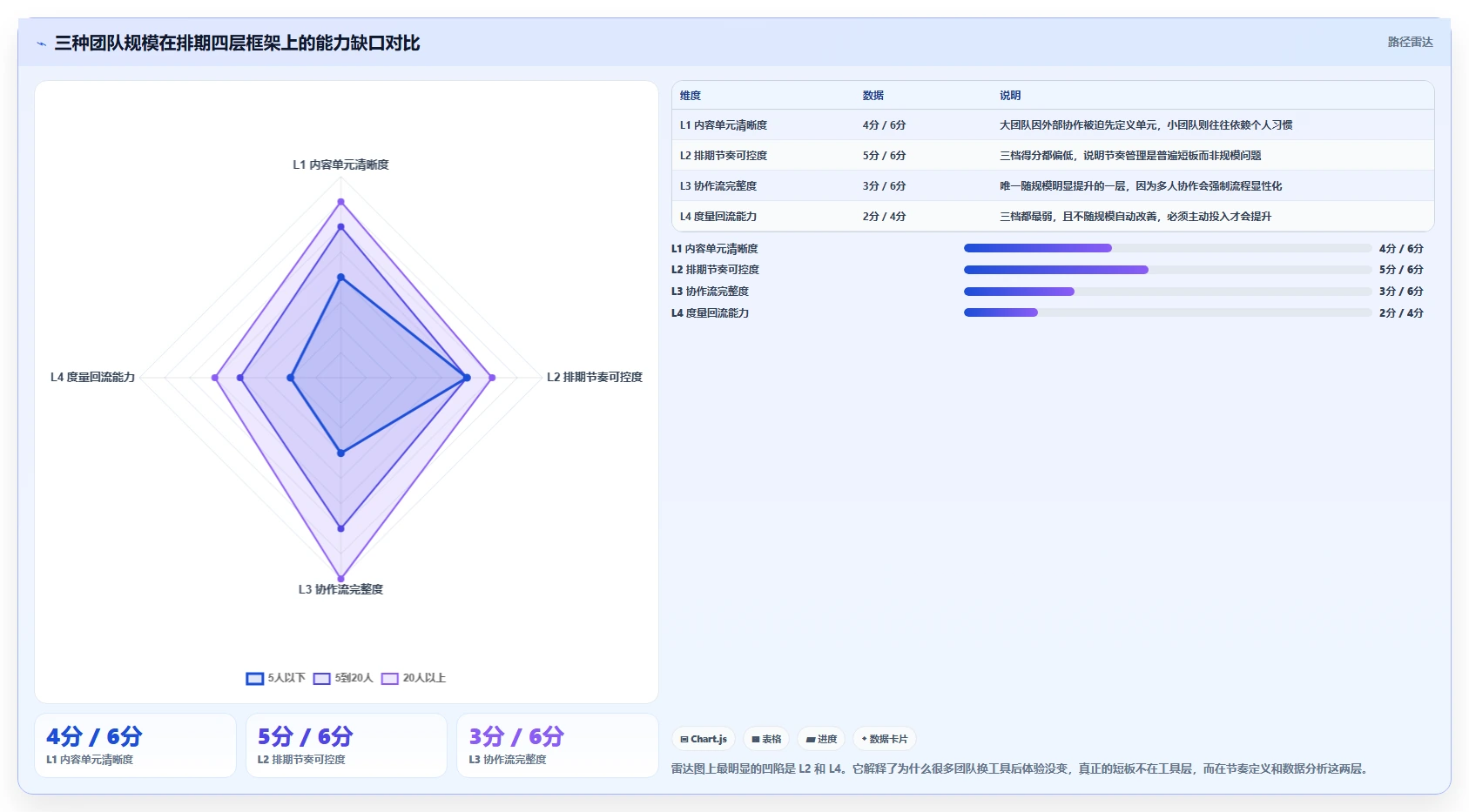
Task: Select the 4分 / 6分 stat card
Action: [x=135, y=745]
